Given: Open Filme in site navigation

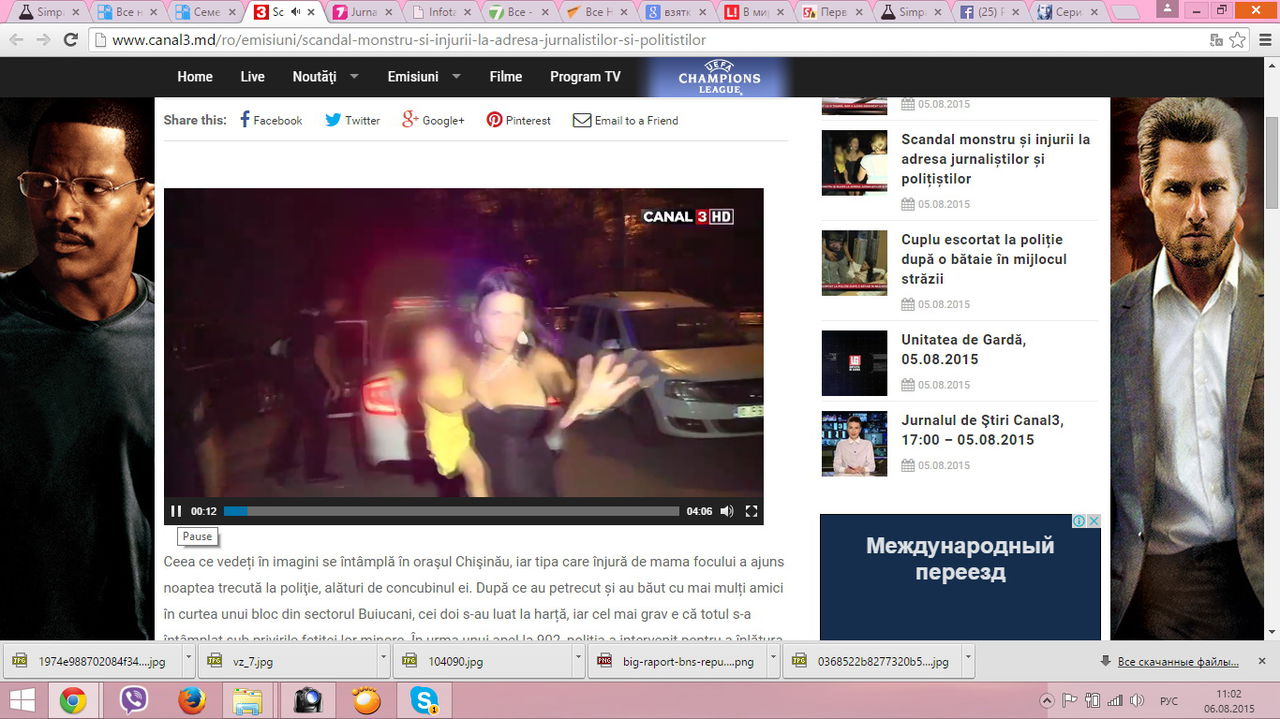Looking at the screenshot, I should point(506,77).
